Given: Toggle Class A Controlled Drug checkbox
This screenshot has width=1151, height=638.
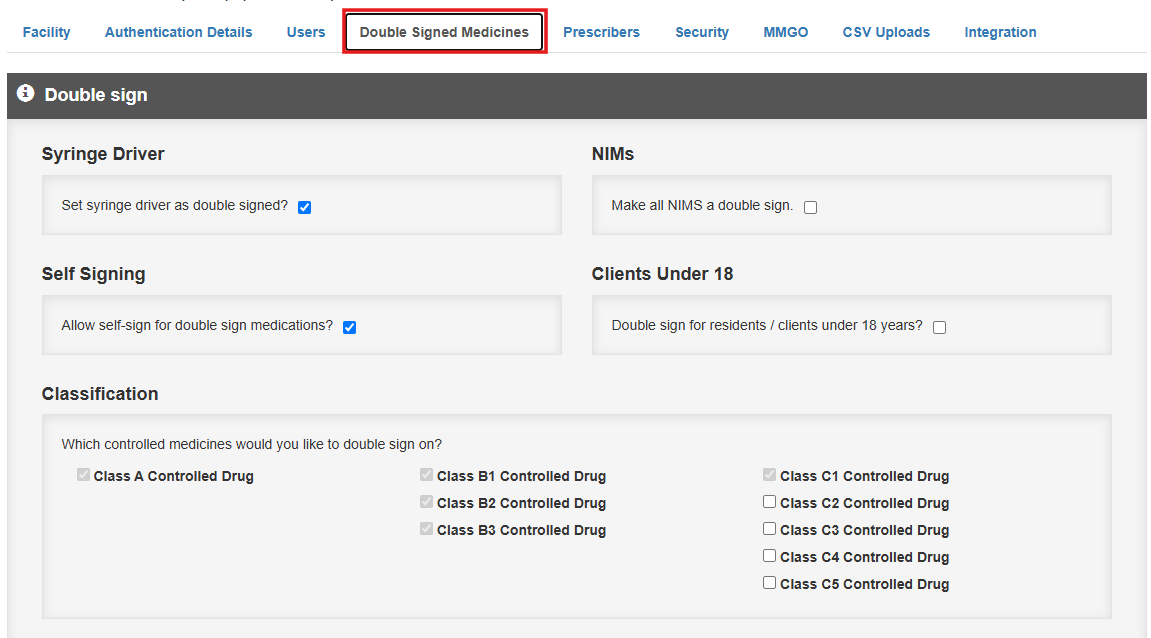Looking at the screenshot, I should point(83,475).
